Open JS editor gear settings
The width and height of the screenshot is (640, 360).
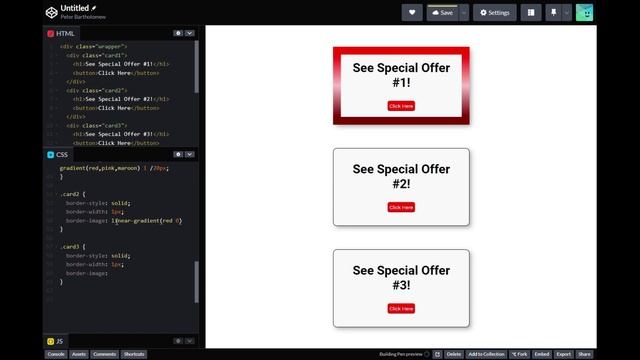point(178,341)
